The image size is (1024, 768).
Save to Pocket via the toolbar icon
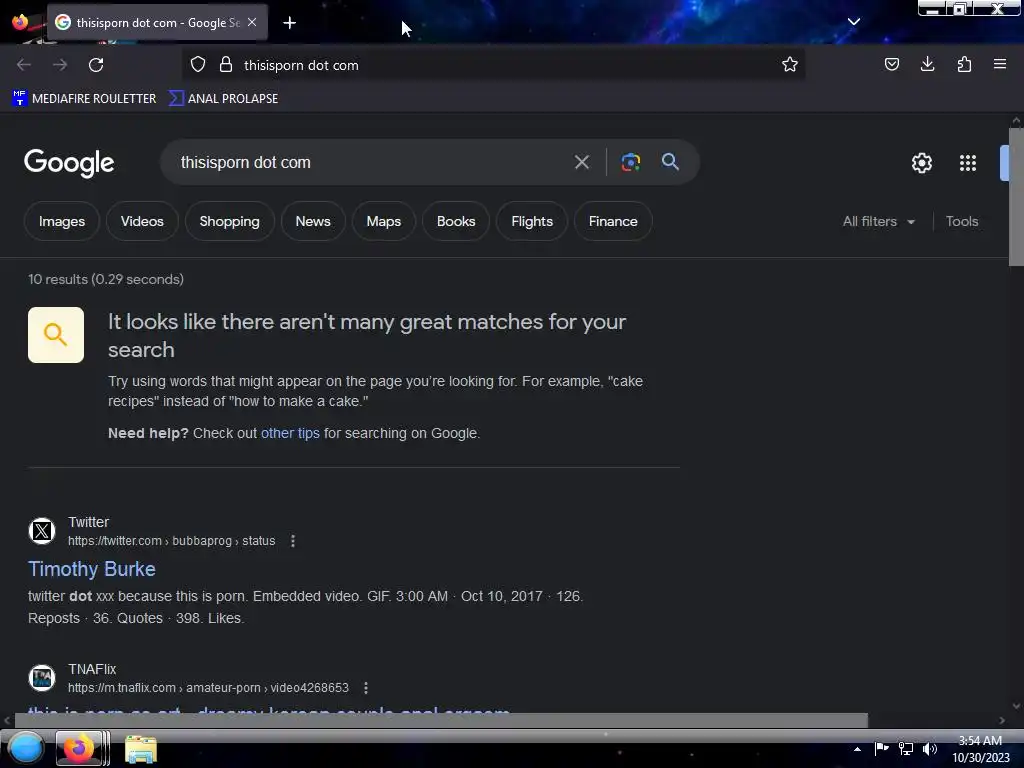click(x=891, y=64)
